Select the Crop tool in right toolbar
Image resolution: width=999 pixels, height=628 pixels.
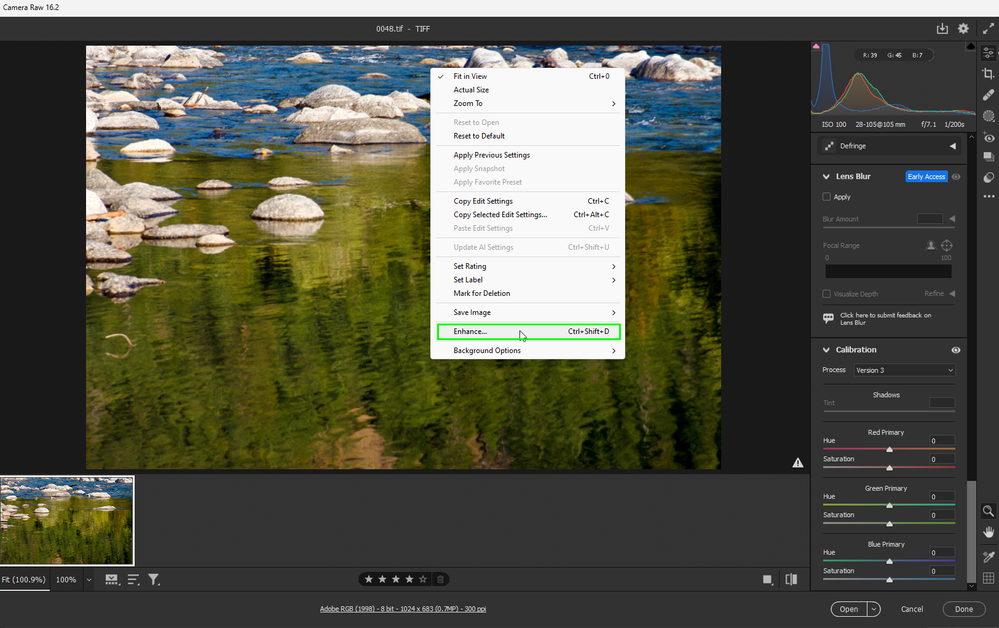pos(988,73)
